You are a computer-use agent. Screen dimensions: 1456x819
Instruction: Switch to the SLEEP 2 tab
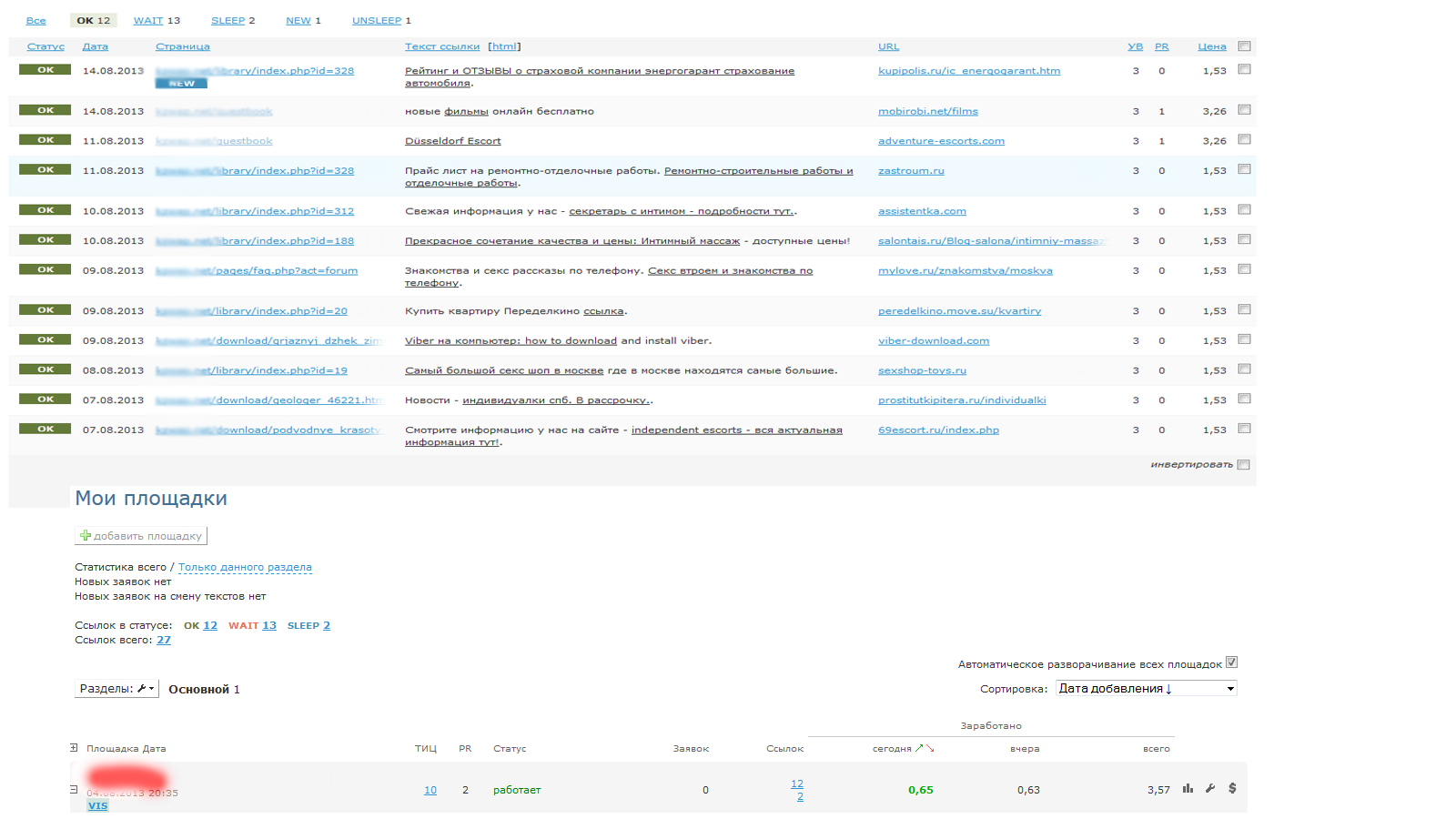[232, 20]
